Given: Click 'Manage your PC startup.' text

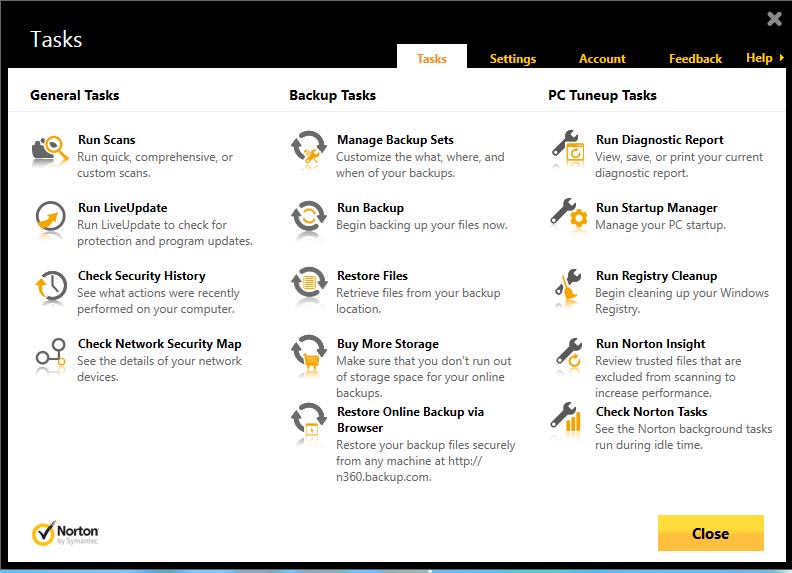Looking at the screenshot, I should tap(661, 225).
